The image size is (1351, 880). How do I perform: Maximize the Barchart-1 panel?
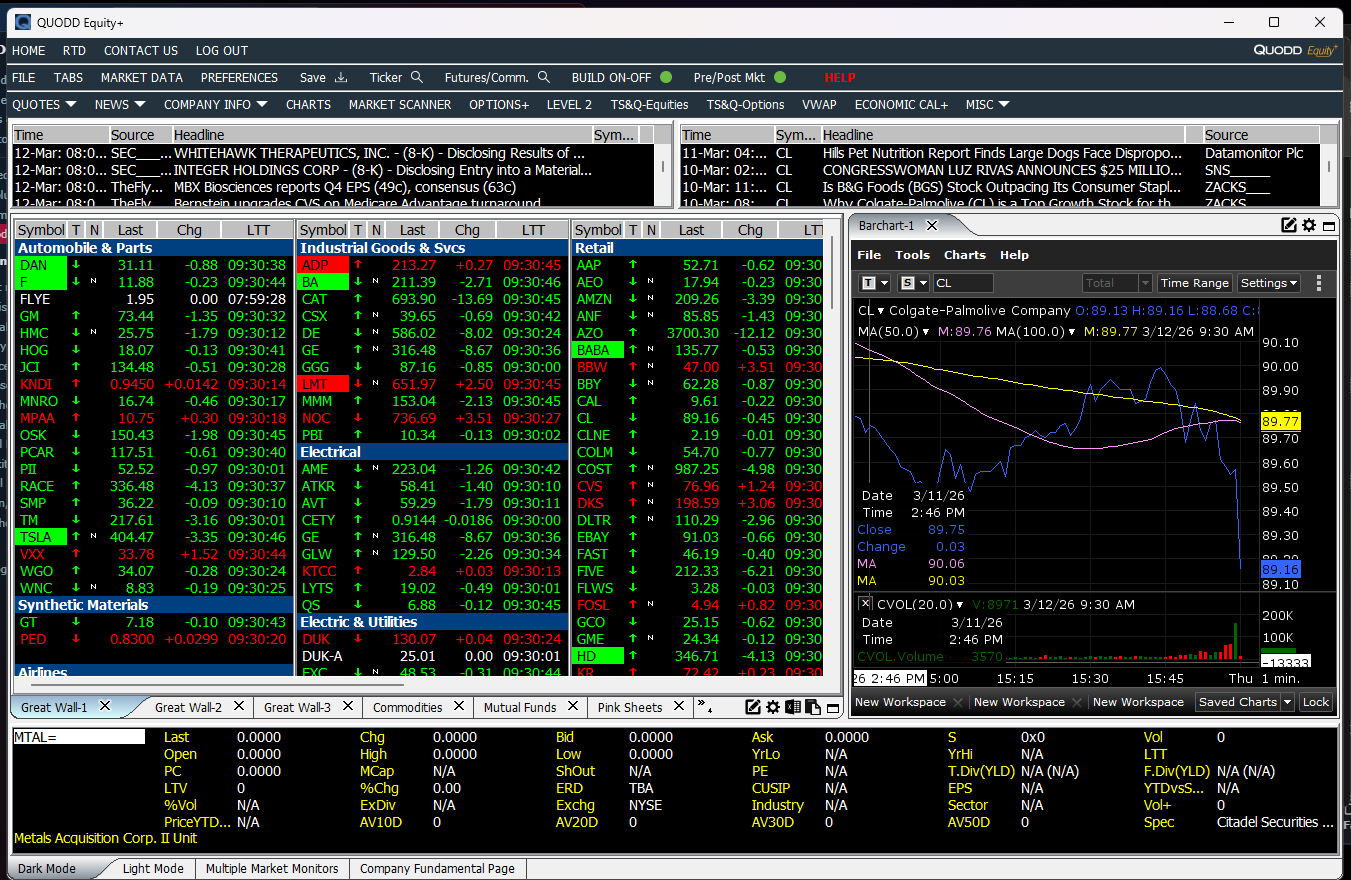point(1329,226)
